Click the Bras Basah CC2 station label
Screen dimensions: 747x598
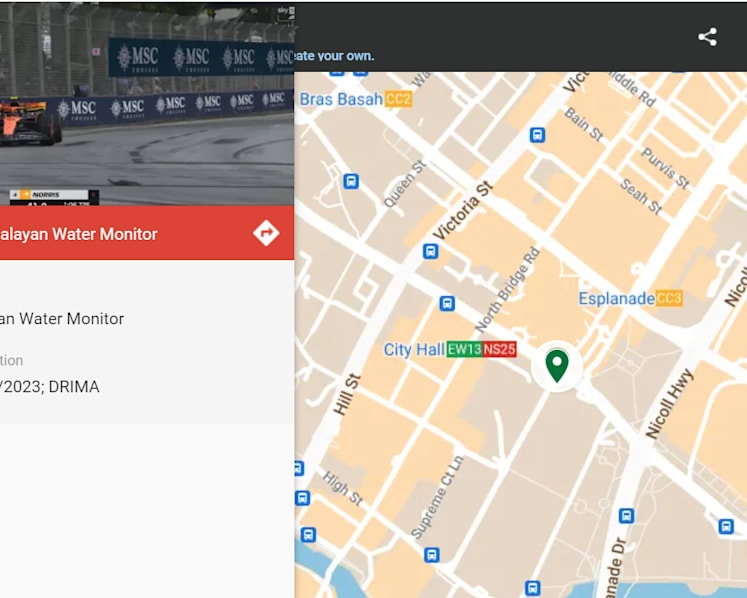355,99
